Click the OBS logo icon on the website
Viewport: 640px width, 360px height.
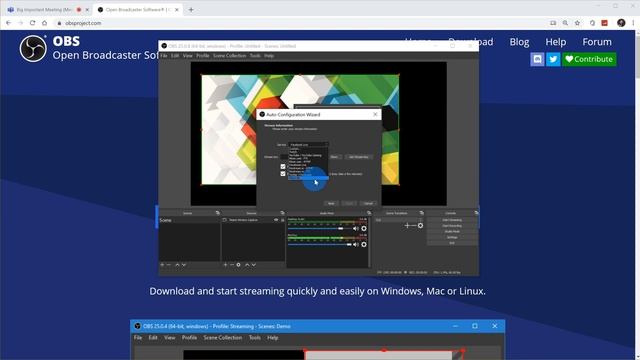(x=33, y=49)
